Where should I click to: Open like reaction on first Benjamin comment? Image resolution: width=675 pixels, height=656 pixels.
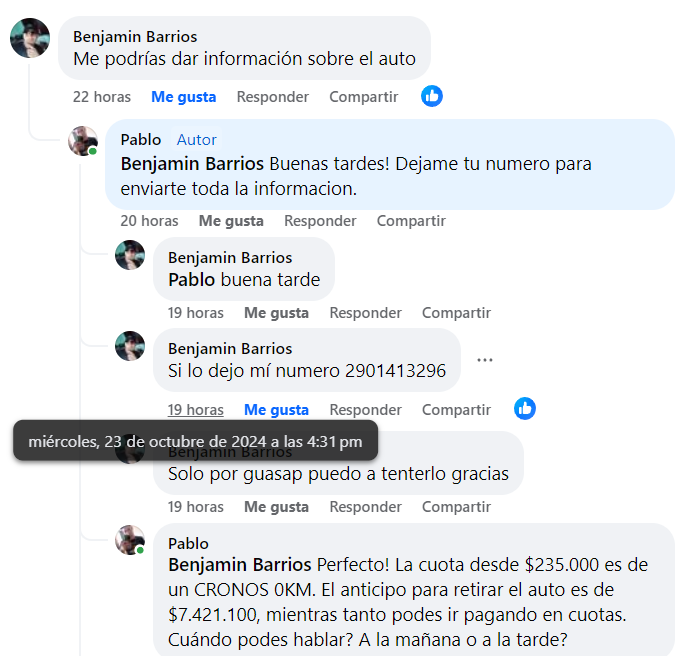[x=432, y=96]
